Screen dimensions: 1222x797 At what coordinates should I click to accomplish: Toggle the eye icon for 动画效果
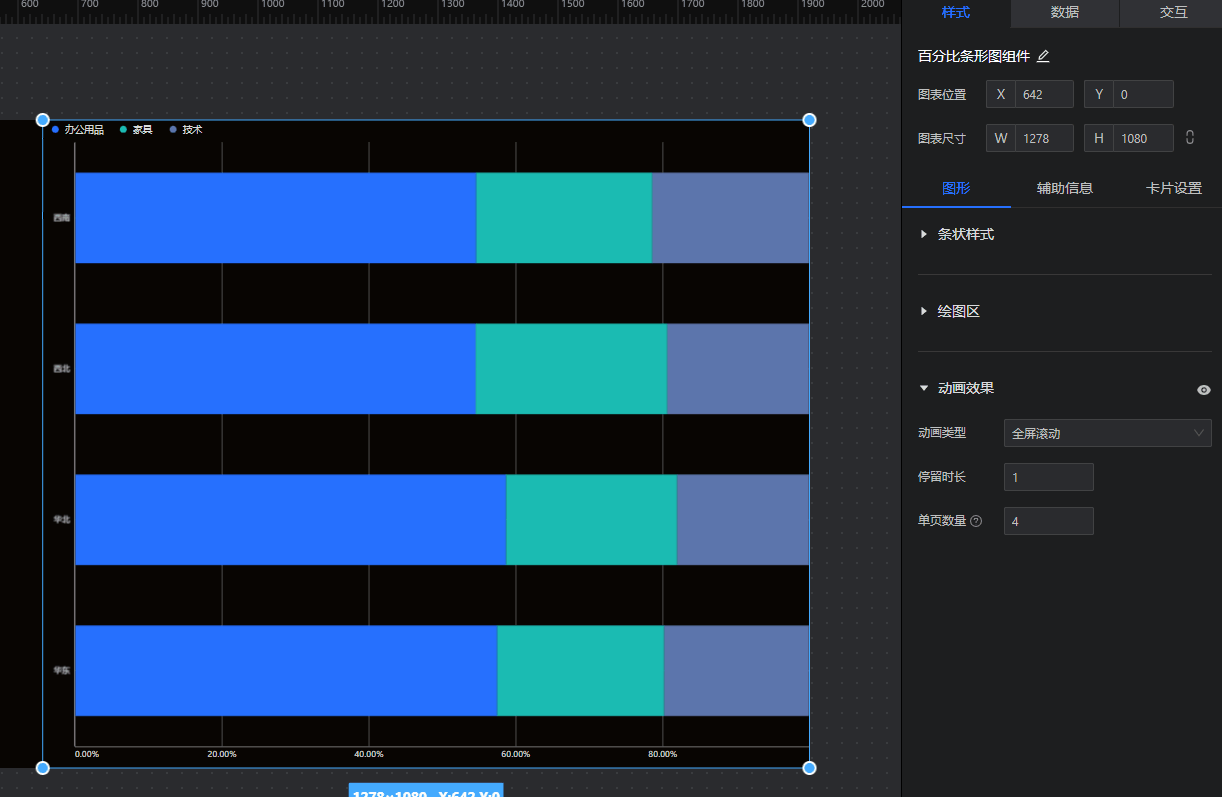(1203, 390)
